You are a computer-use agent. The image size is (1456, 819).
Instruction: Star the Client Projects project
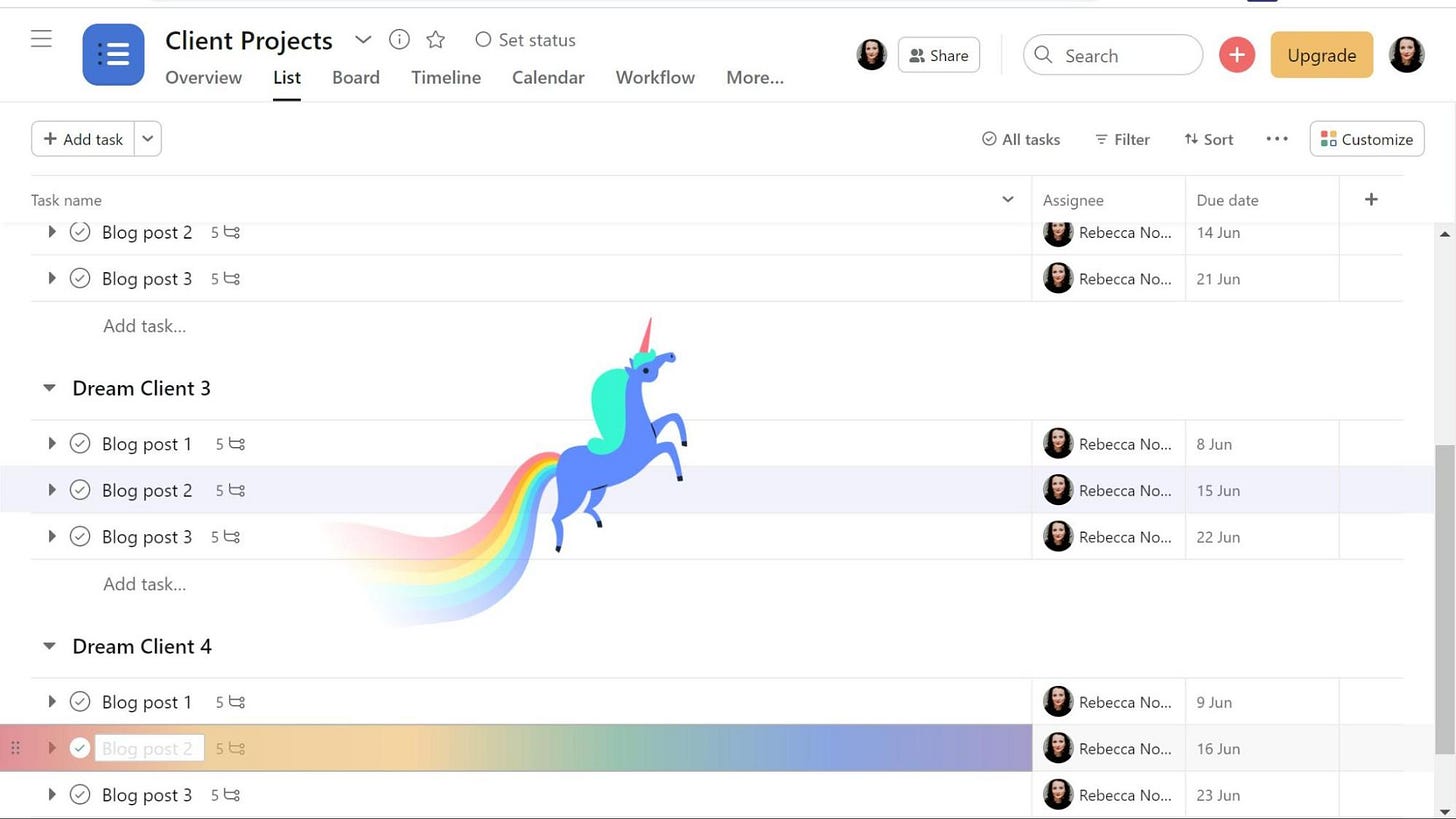pos(435,39)
